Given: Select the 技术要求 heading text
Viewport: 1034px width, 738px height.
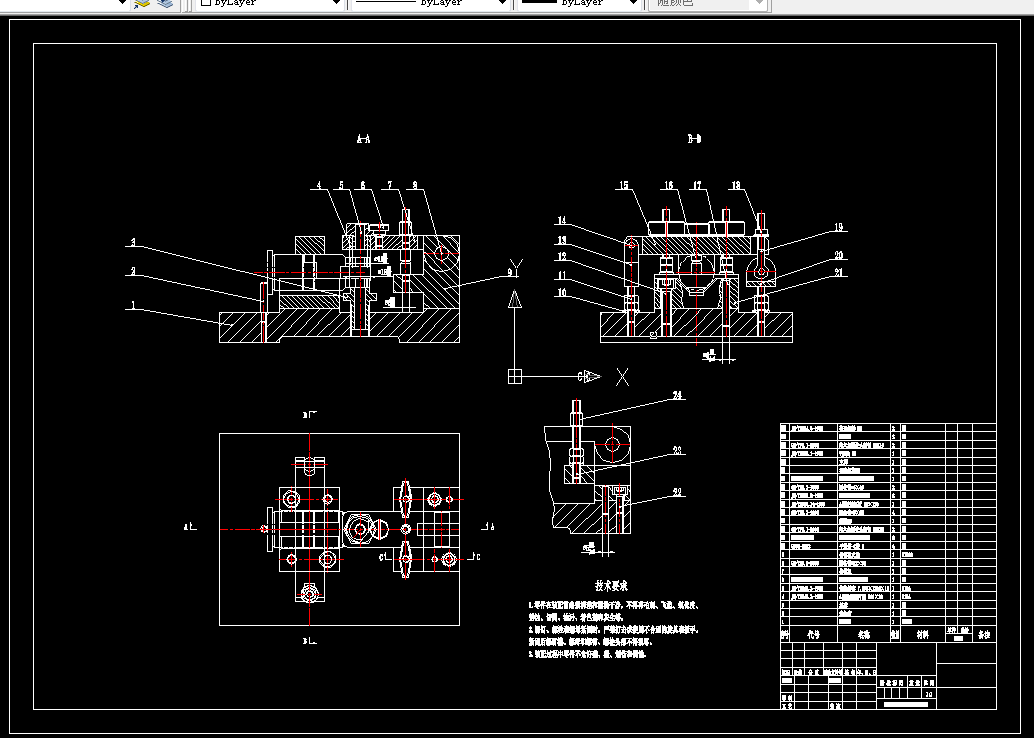Looking at the screenshot, I should pyautogui.click(x=611, y=586).
